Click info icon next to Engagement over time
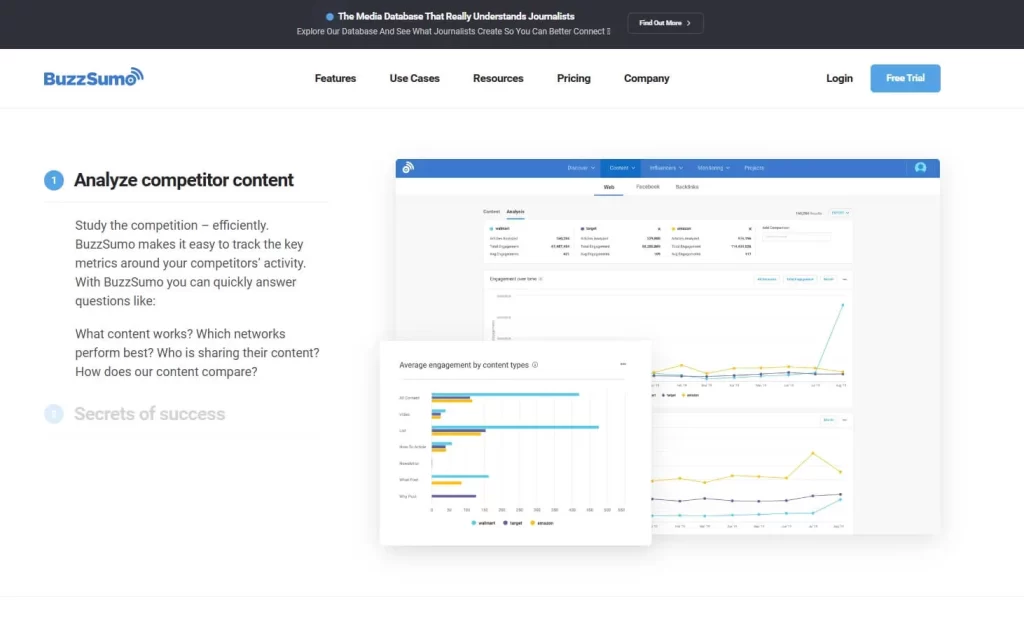This screenshot has height=617, width=1024. [x=541, y=279]
